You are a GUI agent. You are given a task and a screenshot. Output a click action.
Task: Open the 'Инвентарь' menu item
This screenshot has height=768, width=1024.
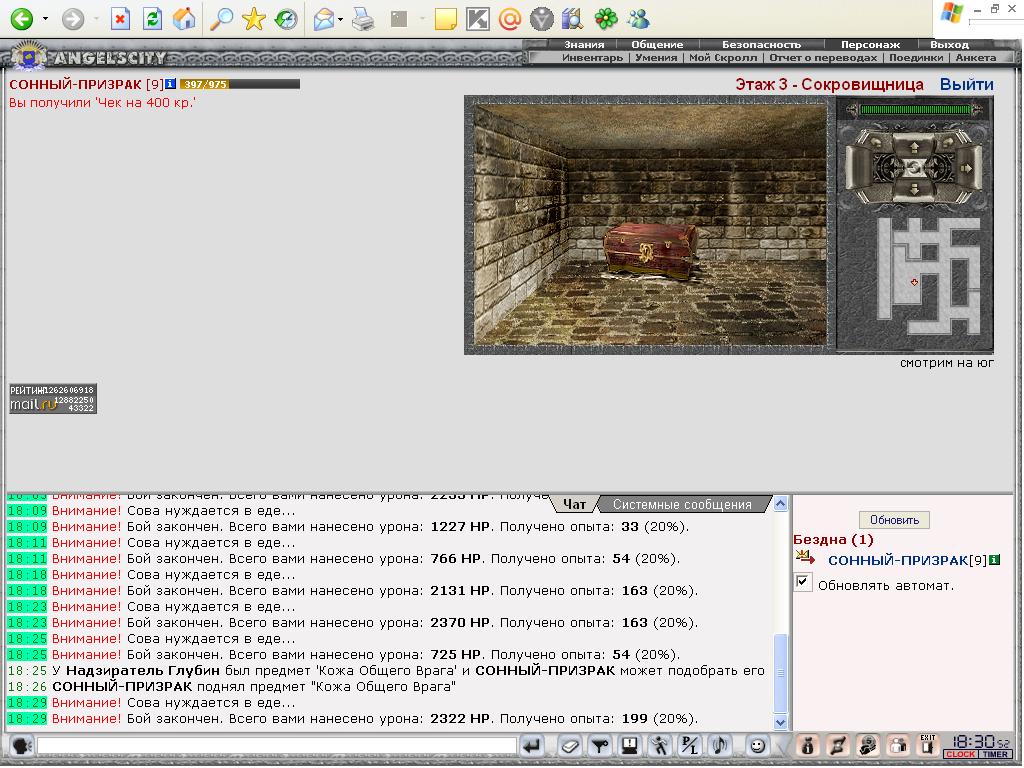click(x=592, y=57)
